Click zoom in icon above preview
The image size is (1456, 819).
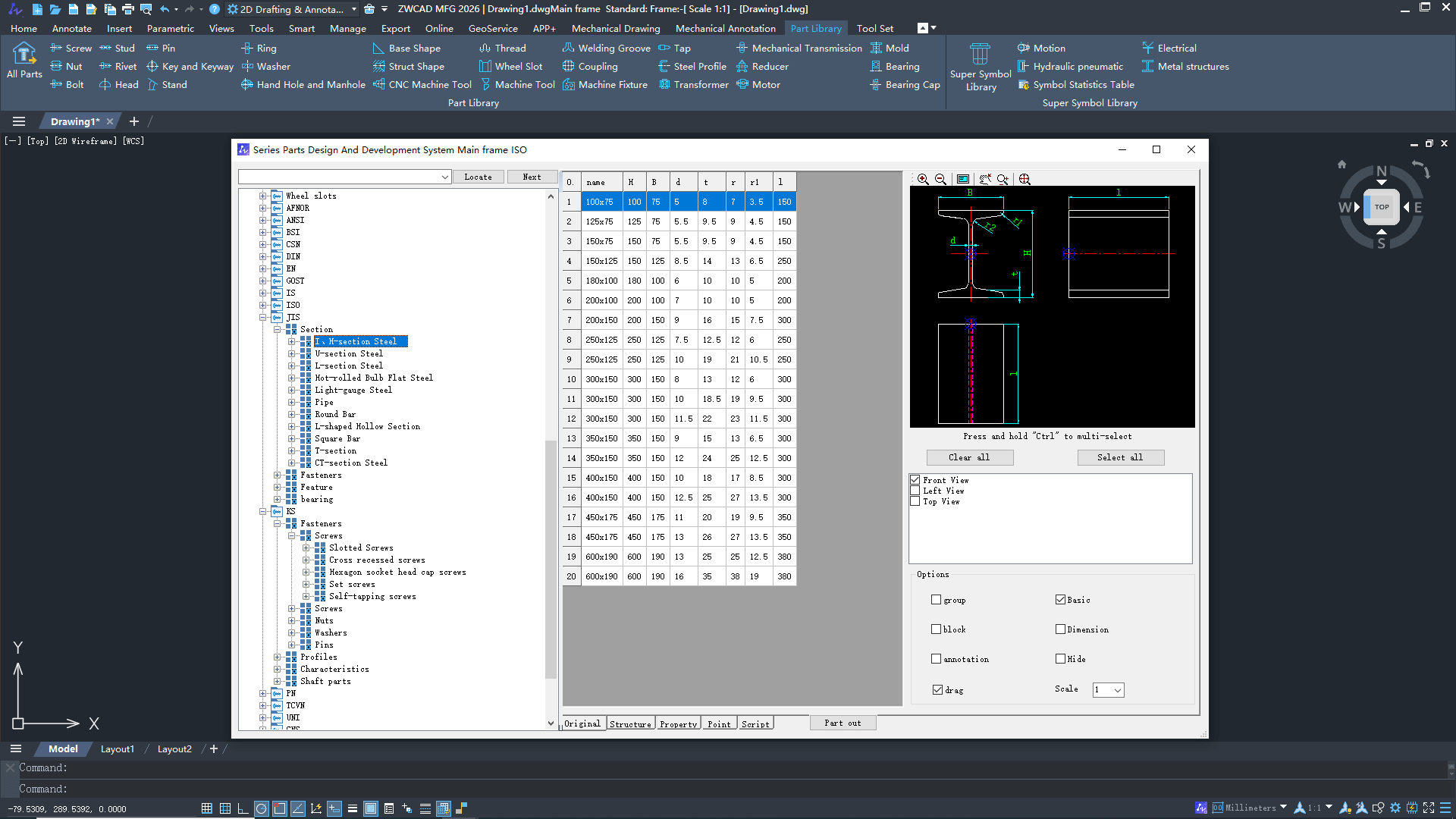(x=923, y=179)
